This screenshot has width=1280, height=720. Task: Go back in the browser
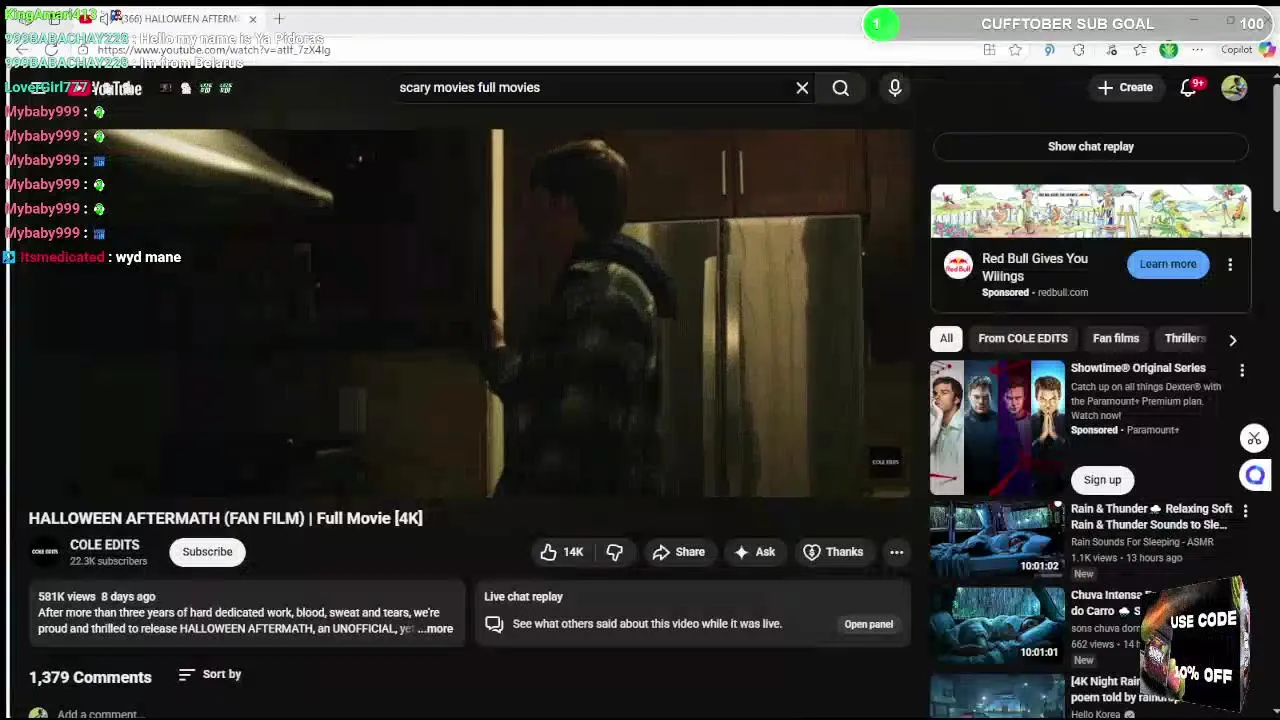pos(22,50)
